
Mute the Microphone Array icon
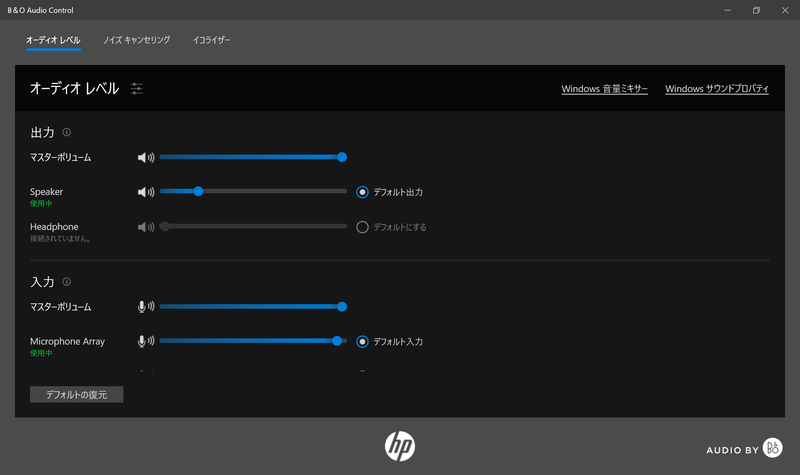click(145, 342)
